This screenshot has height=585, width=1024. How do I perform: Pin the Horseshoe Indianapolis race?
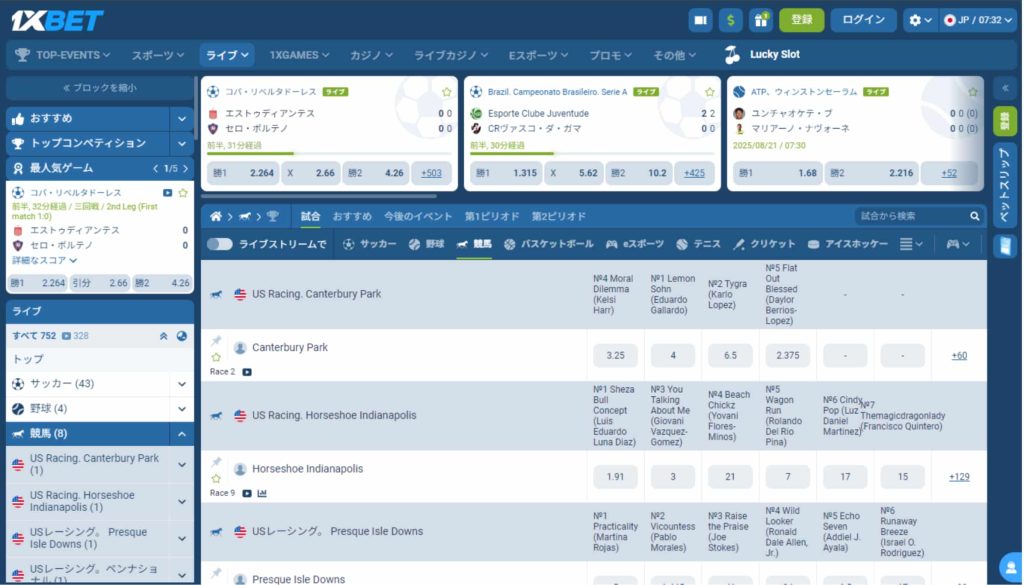coord(216,462)
